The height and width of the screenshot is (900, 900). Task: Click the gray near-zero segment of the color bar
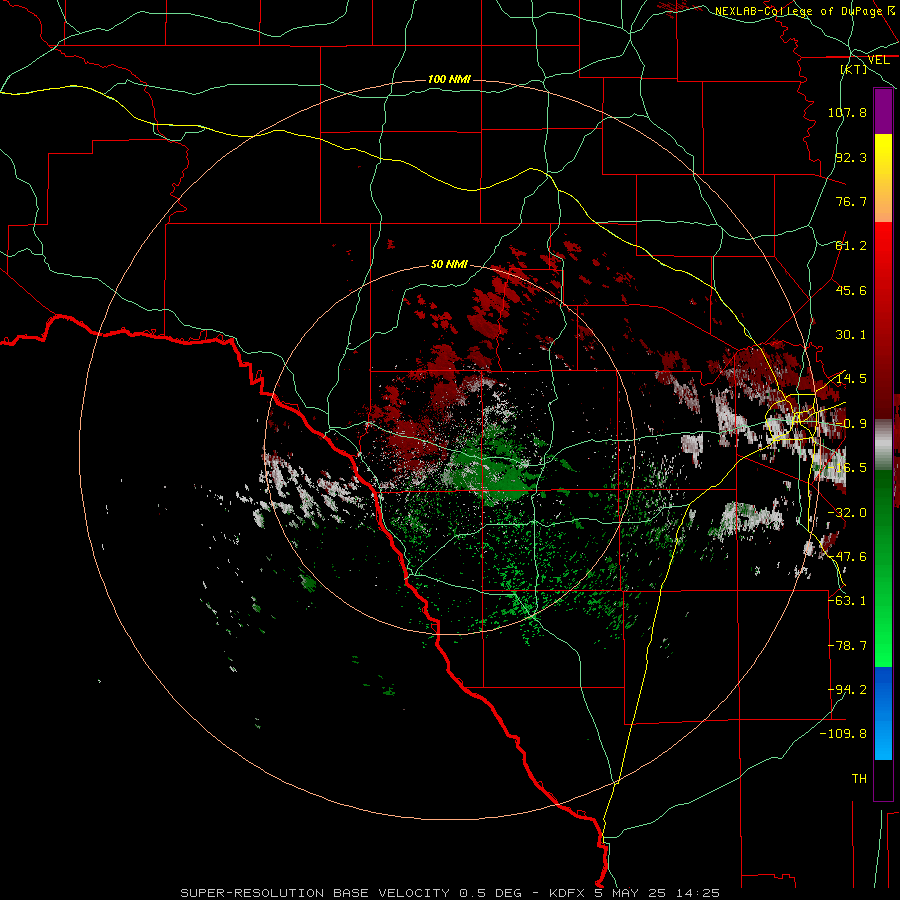click(883, 445)
